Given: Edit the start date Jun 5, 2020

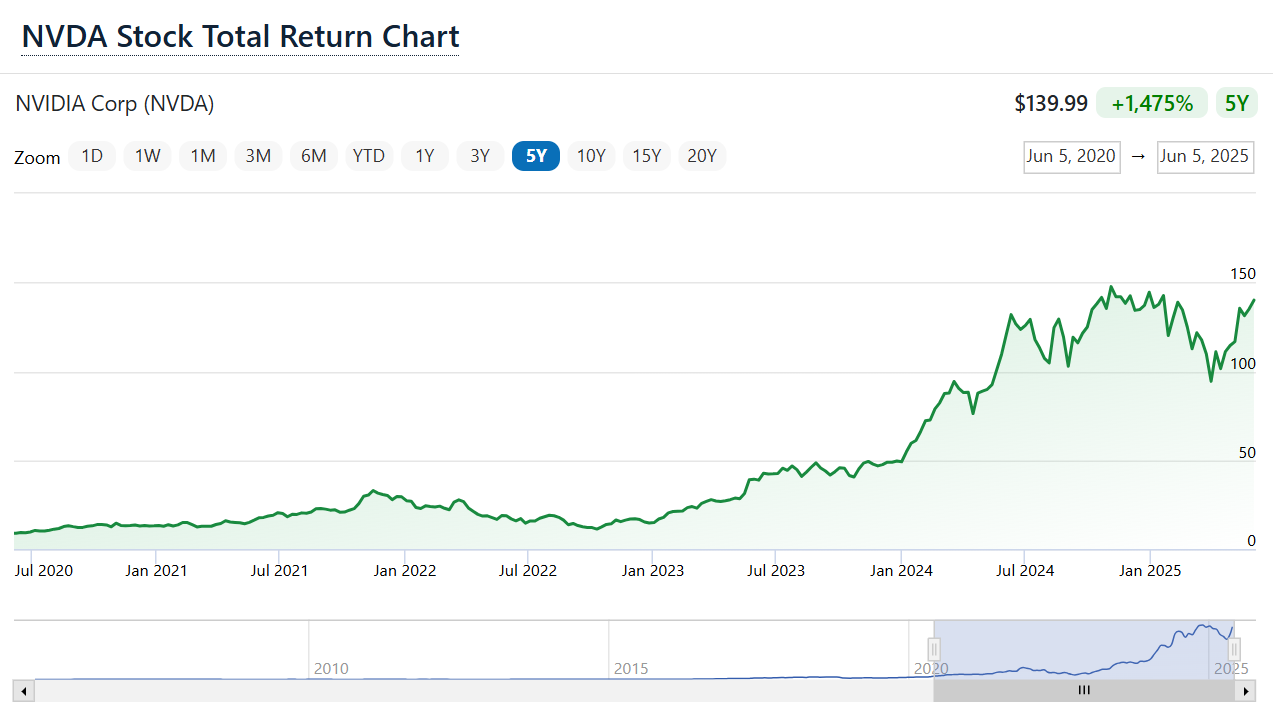Looking at the screenshot, I should click(x=1071, y=157).
